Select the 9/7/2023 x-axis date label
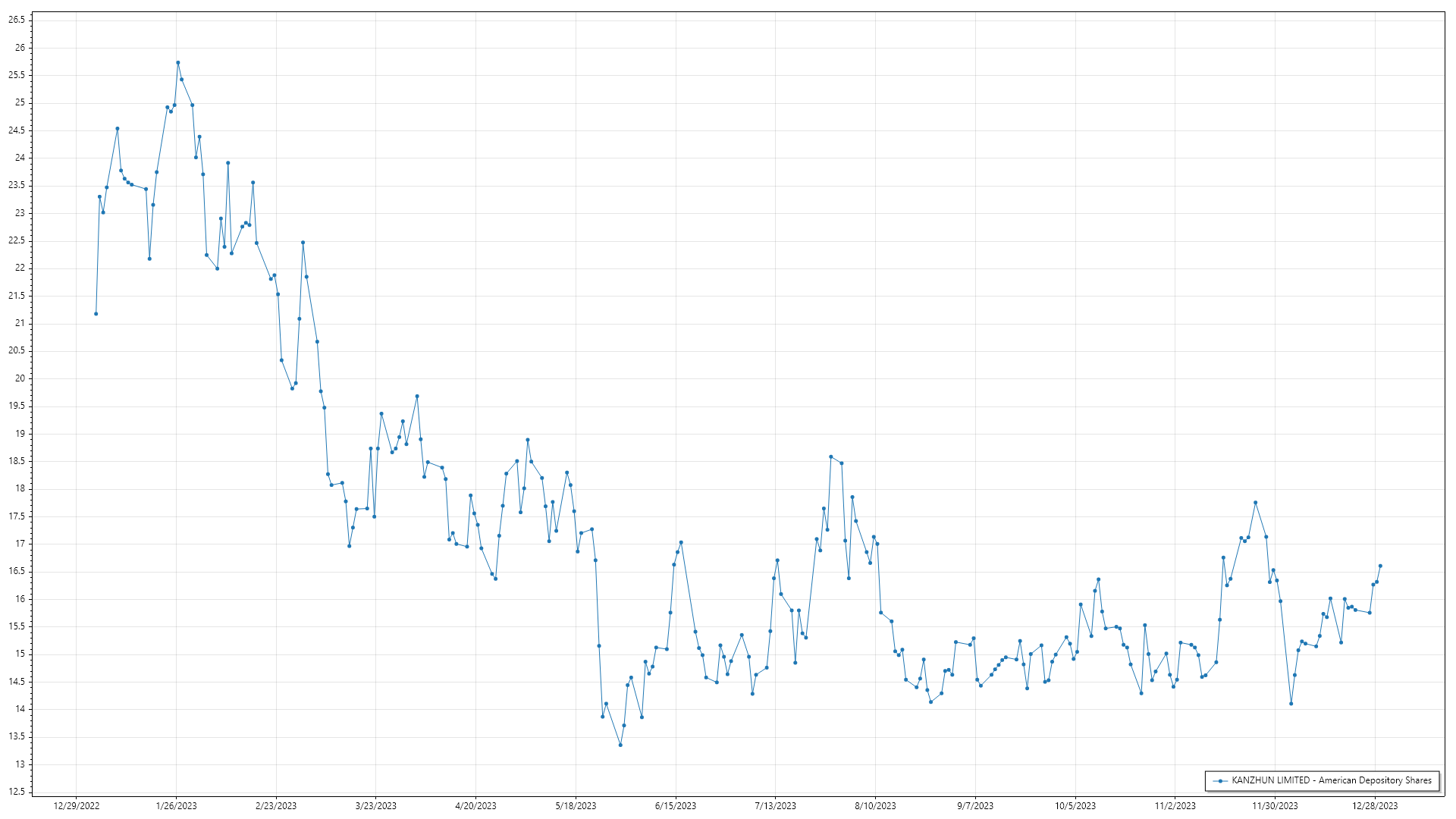 click(975, 806)
